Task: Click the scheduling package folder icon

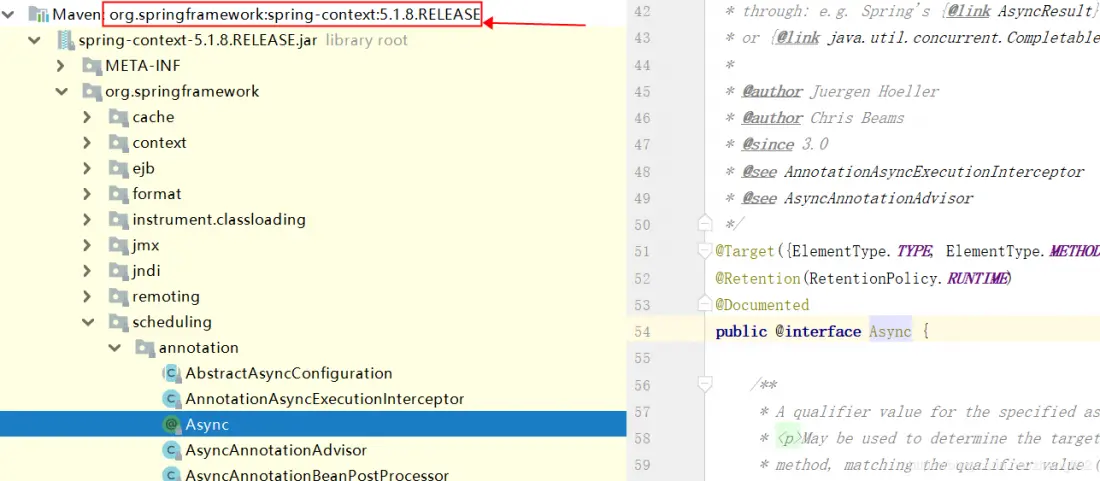Action: 119,323
